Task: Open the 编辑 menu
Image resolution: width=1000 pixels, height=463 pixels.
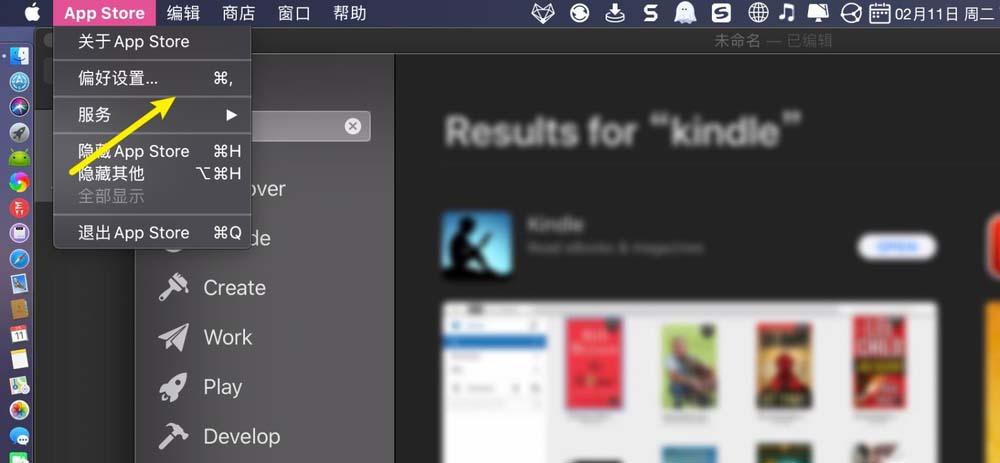Action: point(183,13)
